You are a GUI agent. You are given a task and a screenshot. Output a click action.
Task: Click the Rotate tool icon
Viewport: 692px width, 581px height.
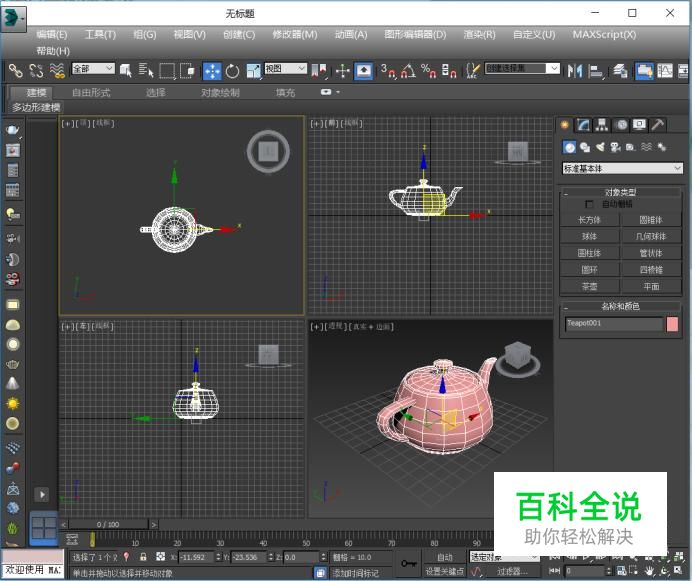tap(232, 71)
